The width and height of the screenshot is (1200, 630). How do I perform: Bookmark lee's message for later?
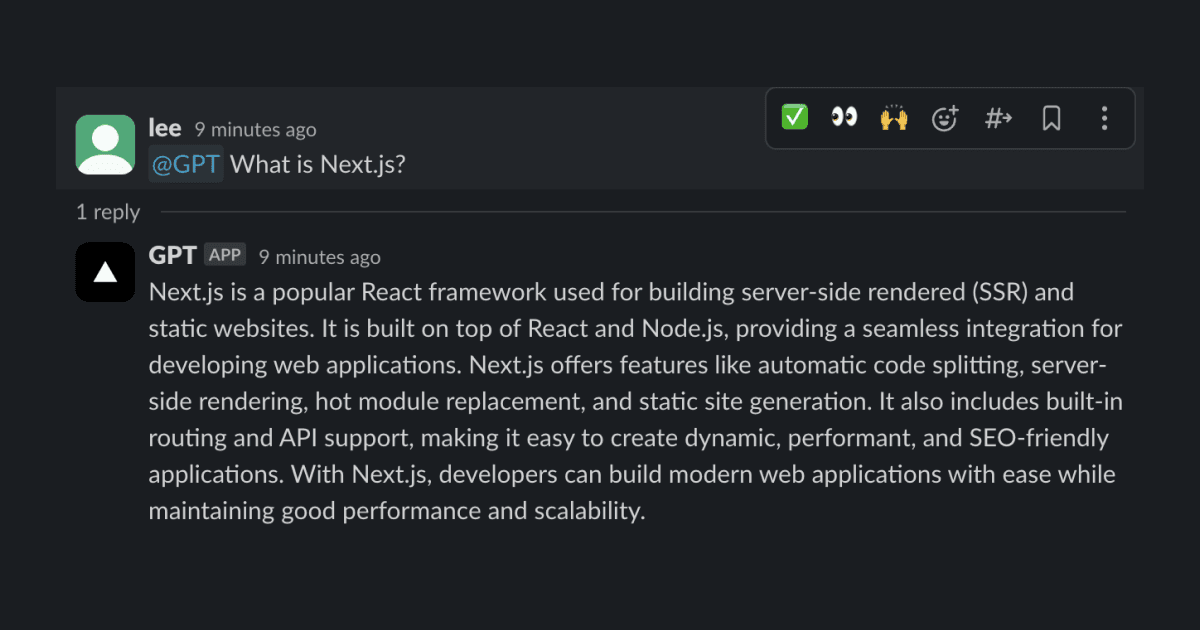(x=1051, y=118)
